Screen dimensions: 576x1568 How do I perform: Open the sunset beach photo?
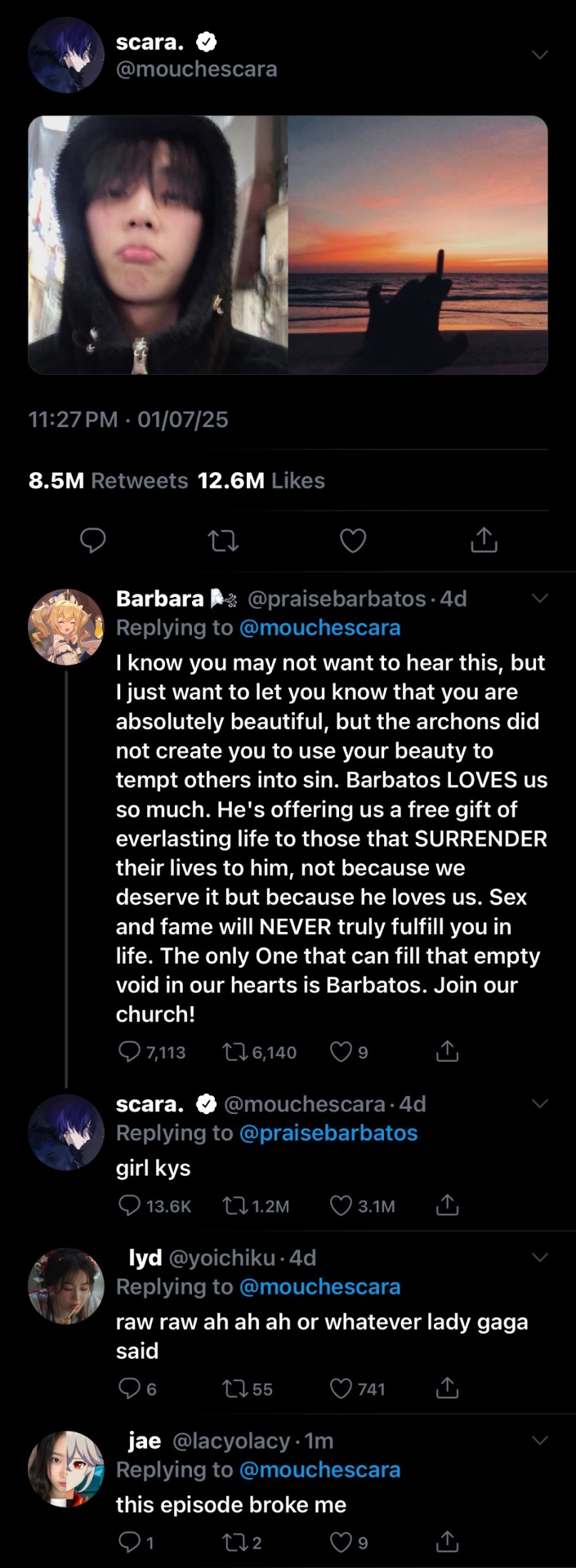(417, 245)
